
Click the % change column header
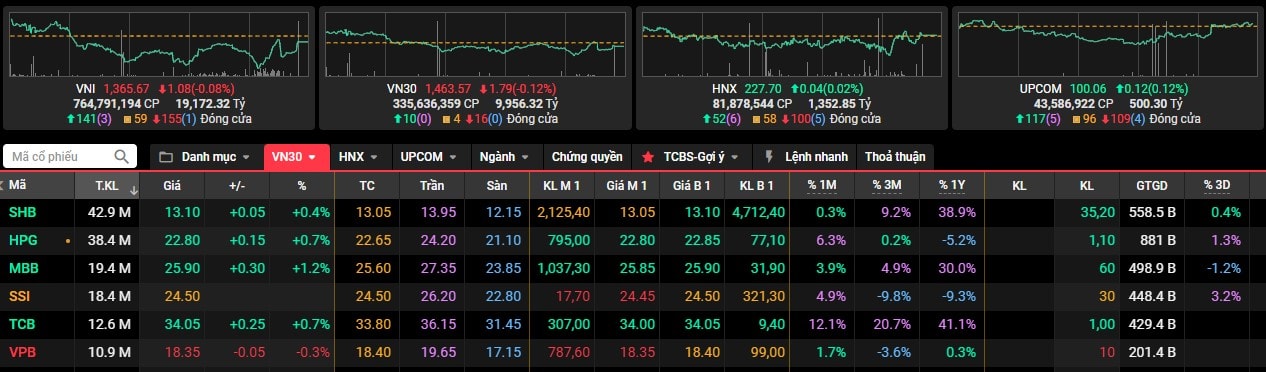[x=301, y=185]
